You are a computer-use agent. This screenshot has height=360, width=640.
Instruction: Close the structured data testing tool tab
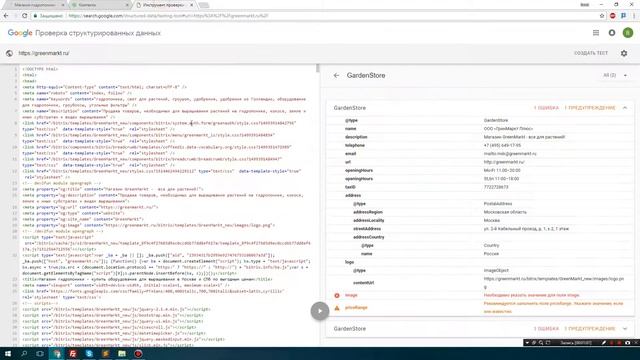(191, 5)
